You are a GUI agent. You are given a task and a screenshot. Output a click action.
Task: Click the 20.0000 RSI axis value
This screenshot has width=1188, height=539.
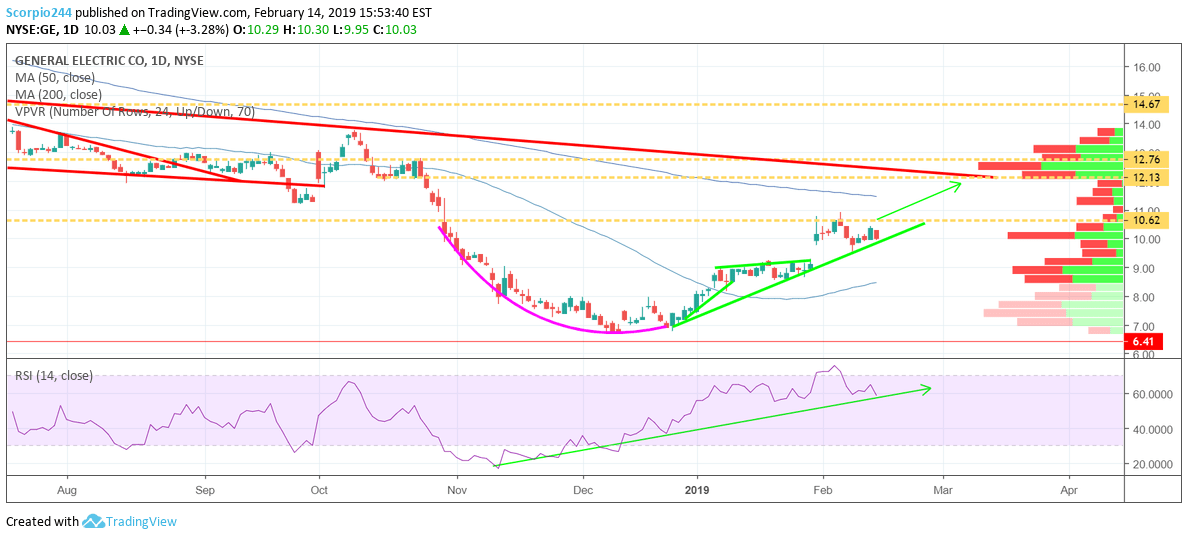point(1154,464)
